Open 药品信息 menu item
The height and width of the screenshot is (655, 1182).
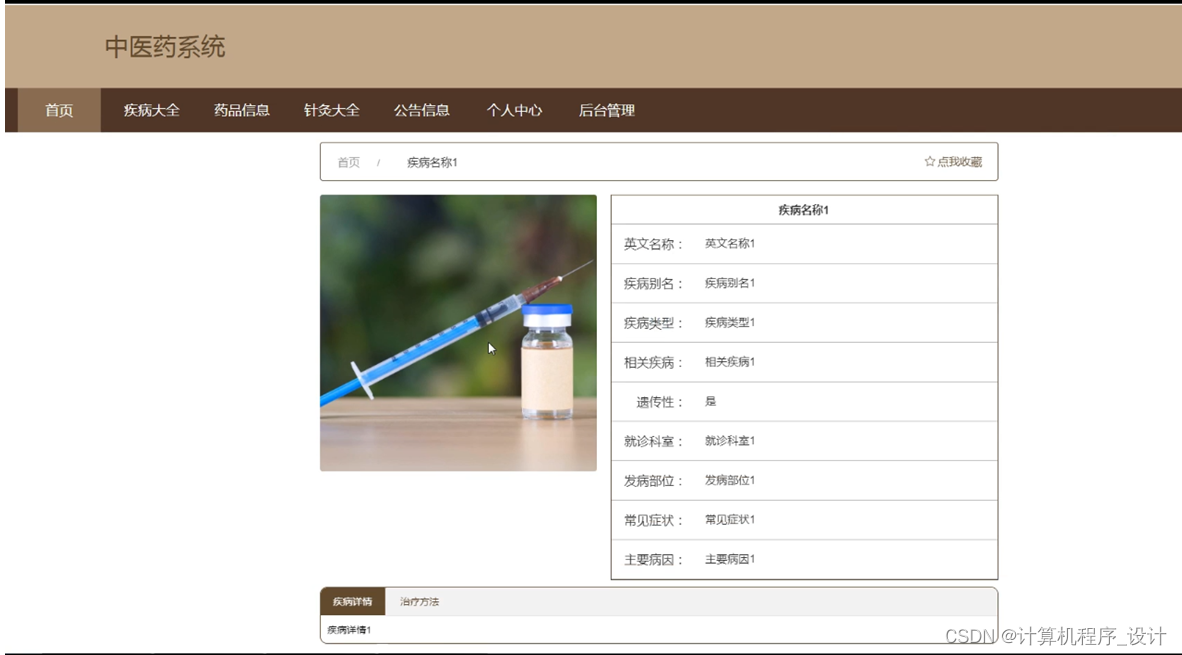[x=241, y=110]
